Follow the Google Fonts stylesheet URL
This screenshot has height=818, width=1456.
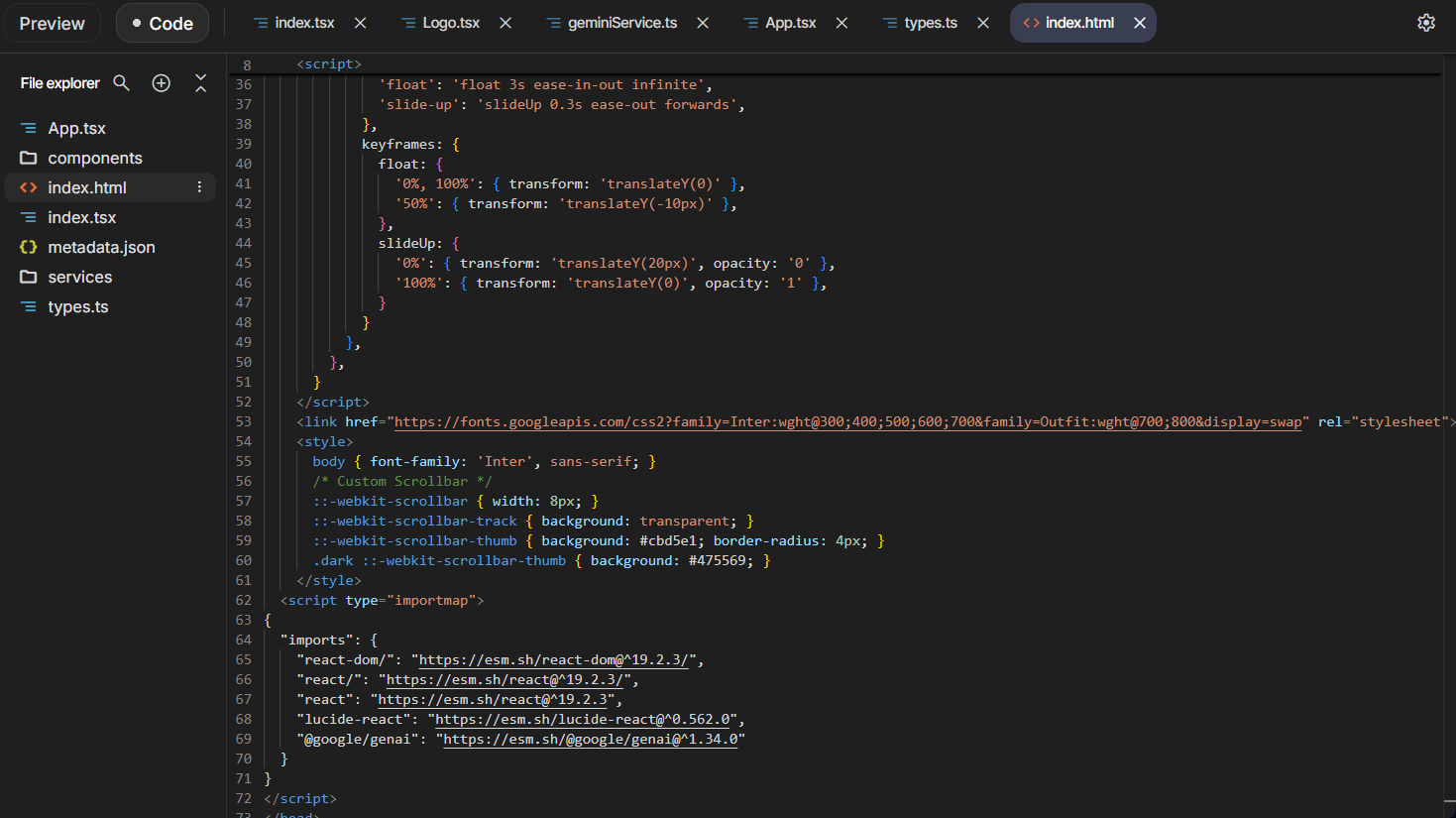click(848, 421)
